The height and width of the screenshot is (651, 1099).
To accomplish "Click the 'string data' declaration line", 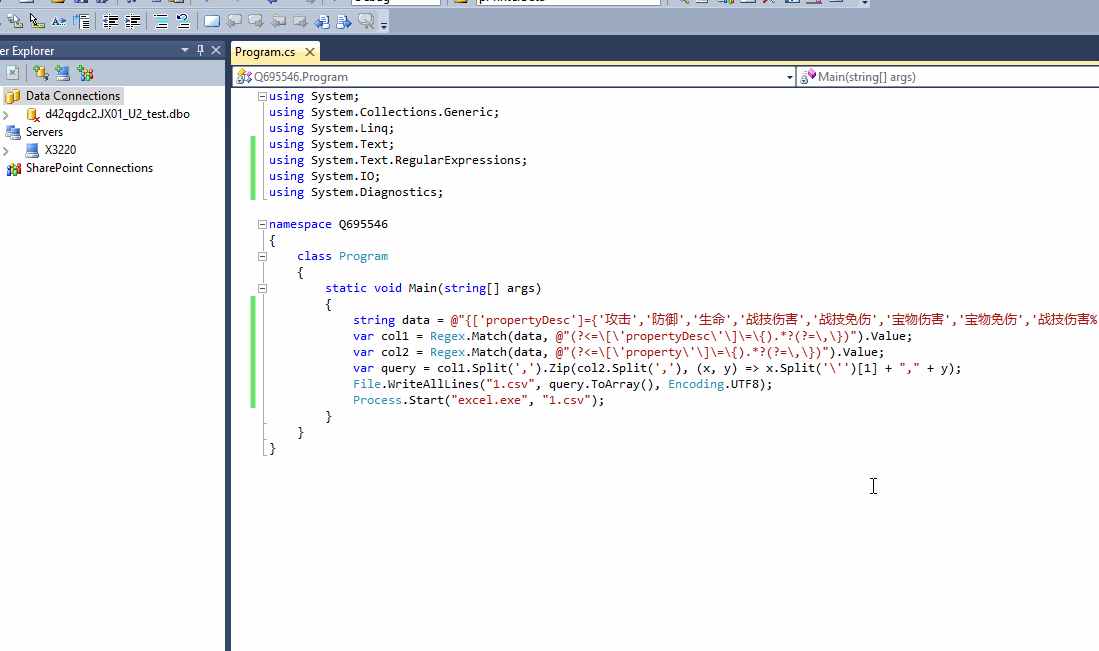I will click(x=725, y=320).
